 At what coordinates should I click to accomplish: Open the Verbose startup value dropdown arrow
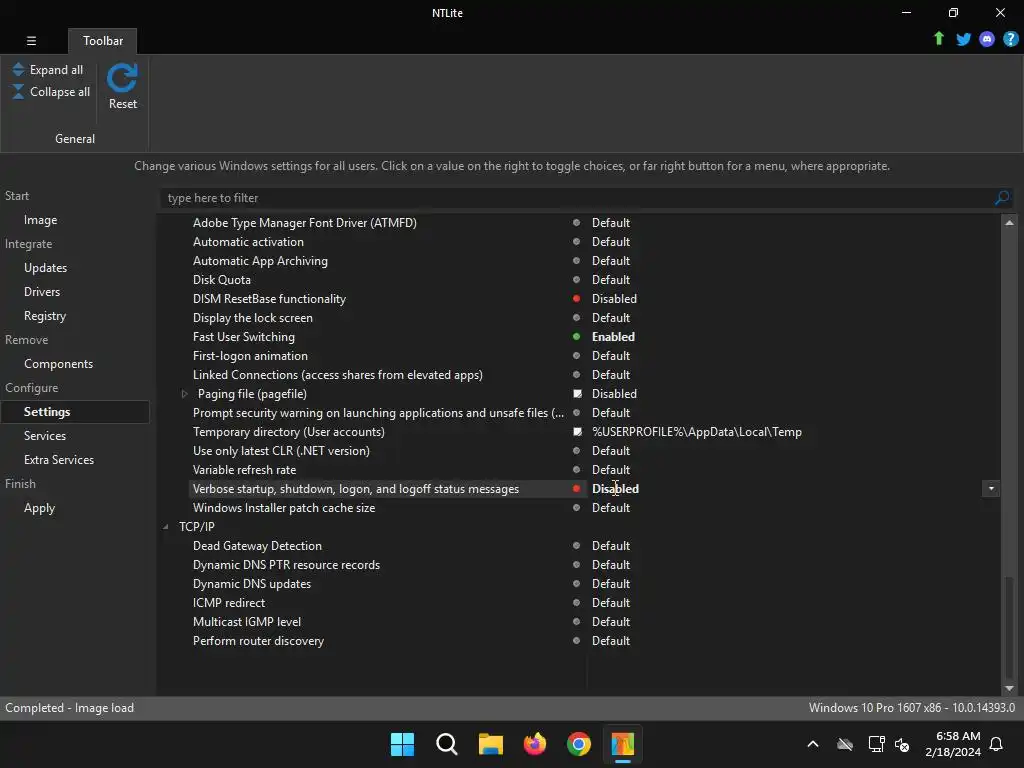[x=991, y=488]
